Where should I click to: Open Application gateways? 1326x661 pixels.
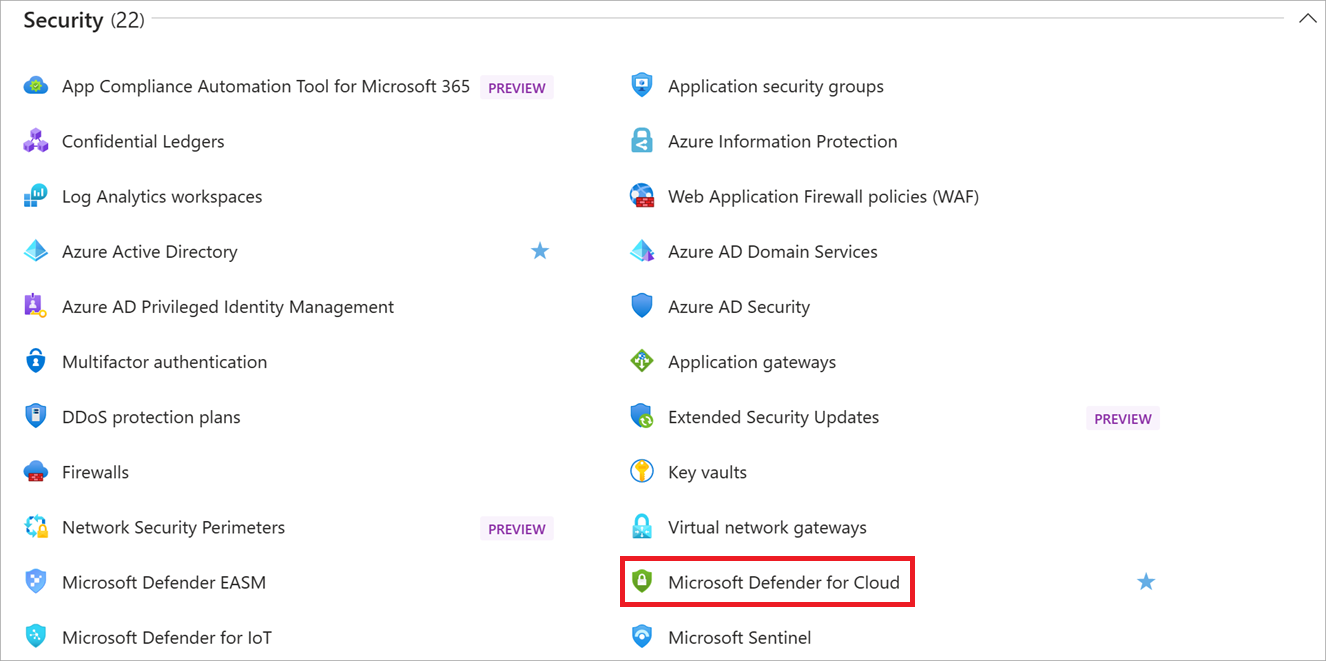pos(752,361)
